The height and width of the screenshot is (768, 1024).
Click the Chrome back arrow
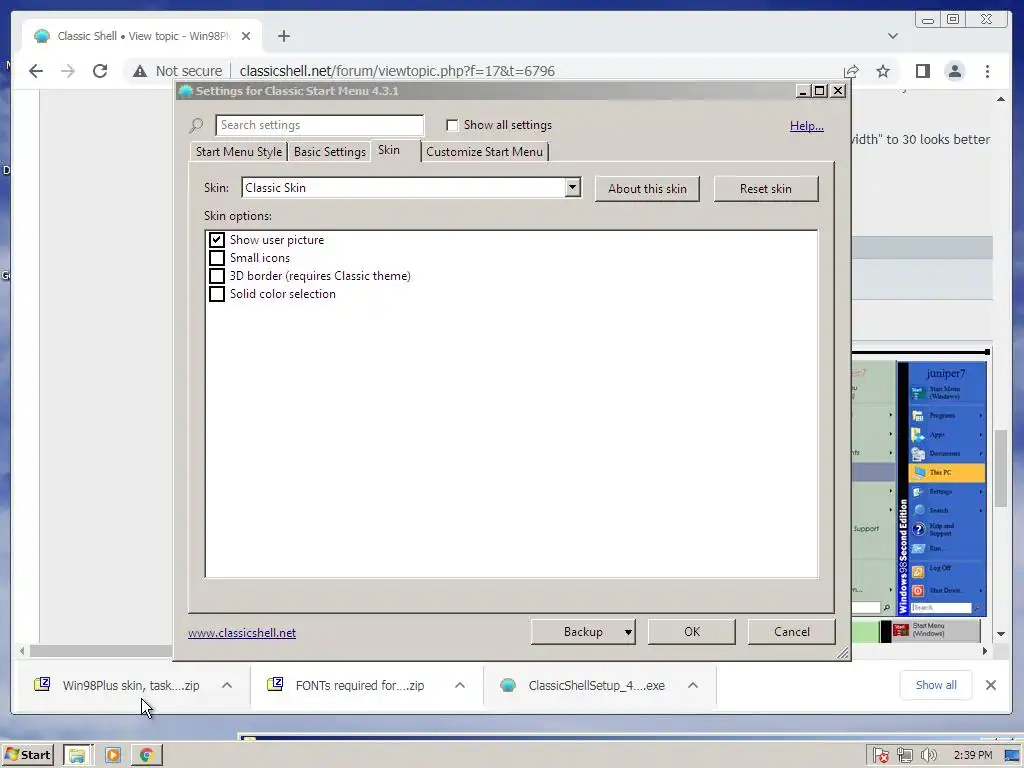(36, 71)
